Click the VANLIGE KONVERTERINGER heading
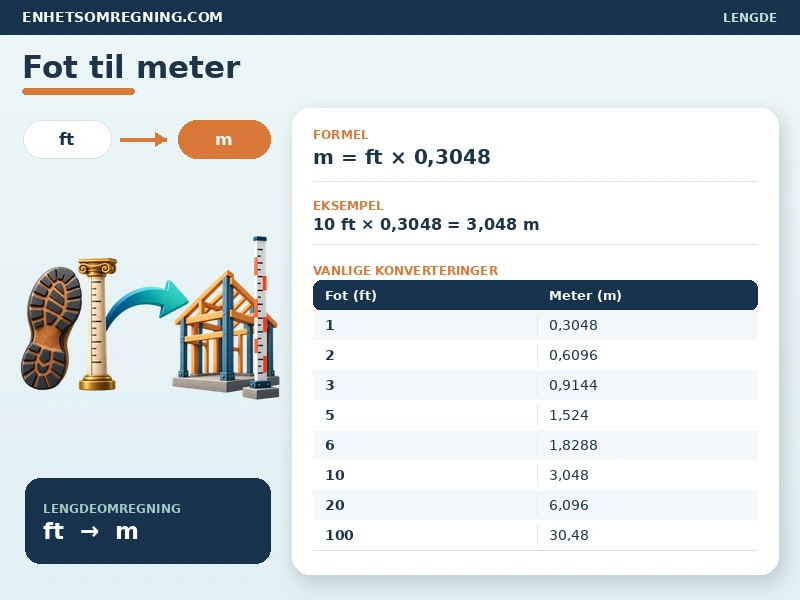The width and height of the screenshot is (800, 600). (406, 270)
